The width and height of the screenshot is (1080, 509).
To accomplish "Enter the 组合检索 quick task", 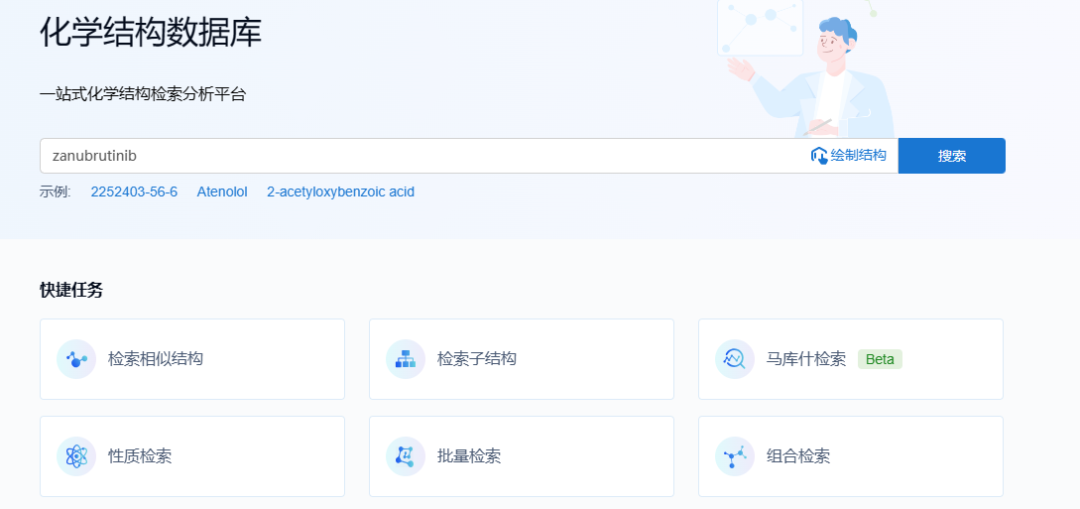I will pos(850,456).
